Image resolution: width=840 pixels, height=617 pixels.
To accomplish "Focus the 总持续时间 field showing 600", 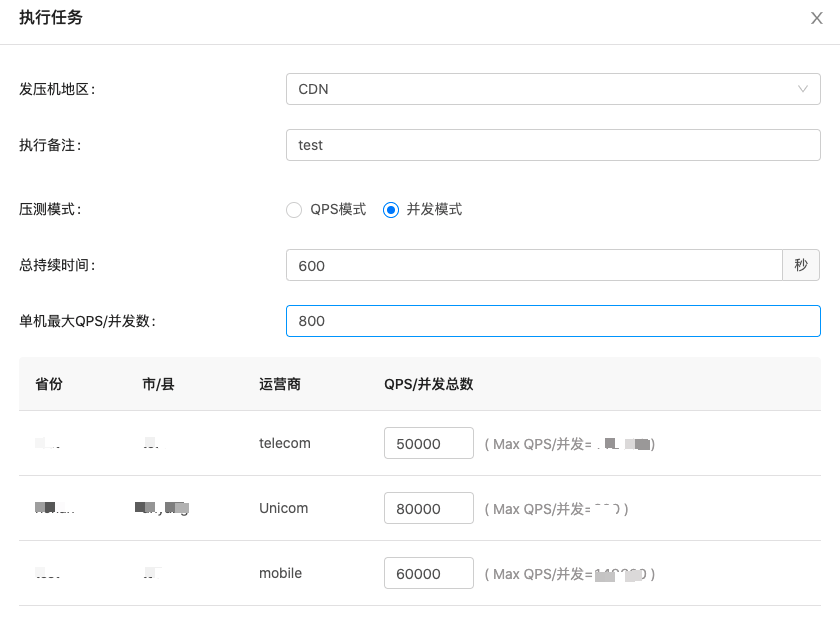I will (x=533, y=266).
